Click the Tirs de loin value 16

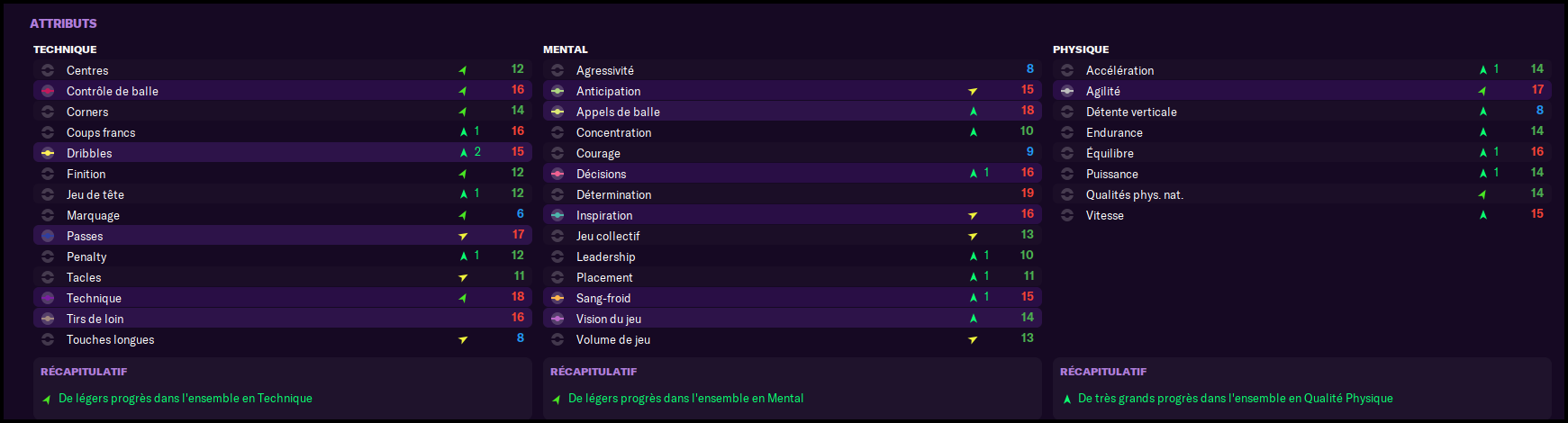(518, 318)
